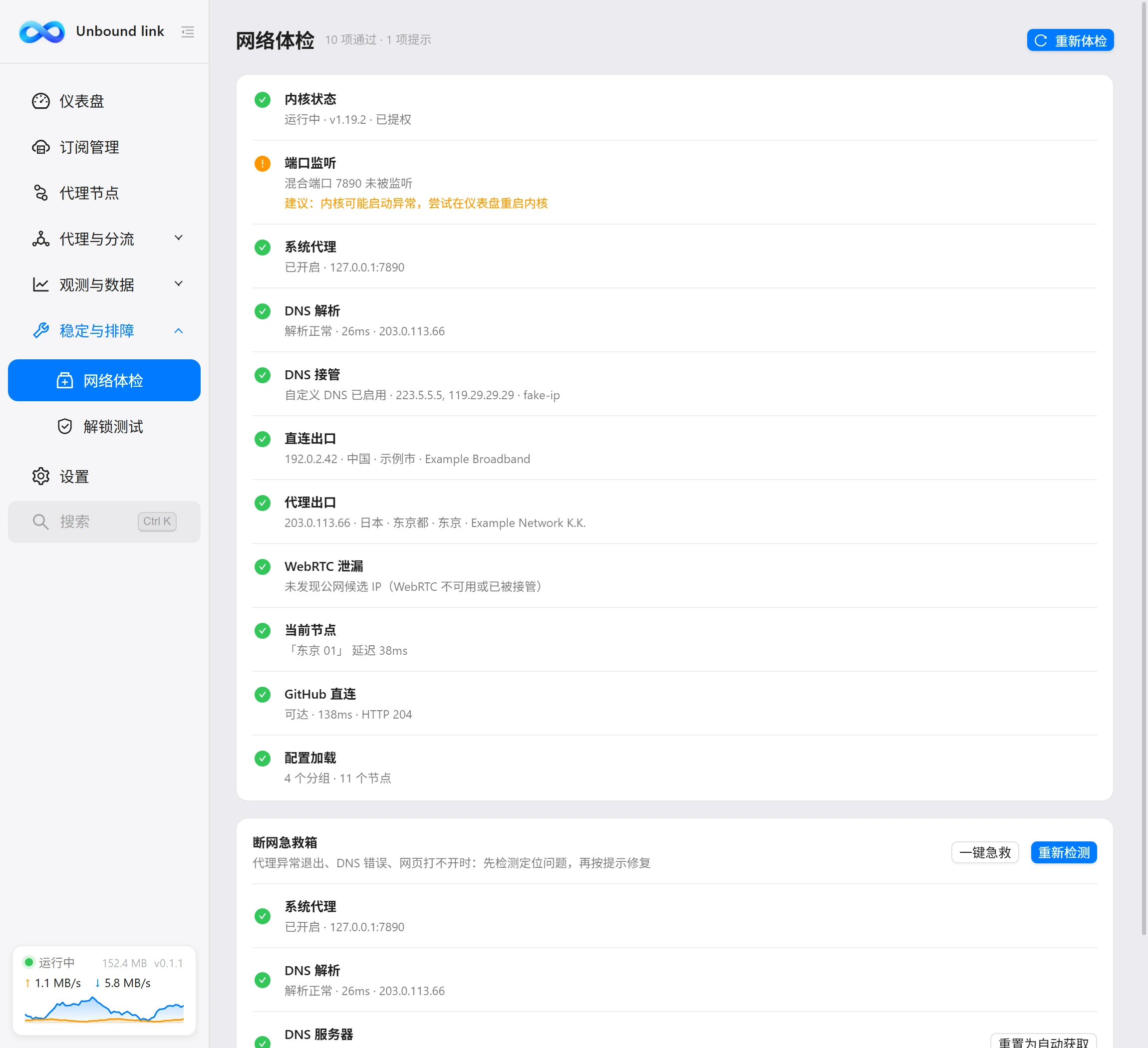Screen dimensions: 1148x1048
Task: Collapse the sidebar with the menu-fold icon
Action: pos(187,32)
